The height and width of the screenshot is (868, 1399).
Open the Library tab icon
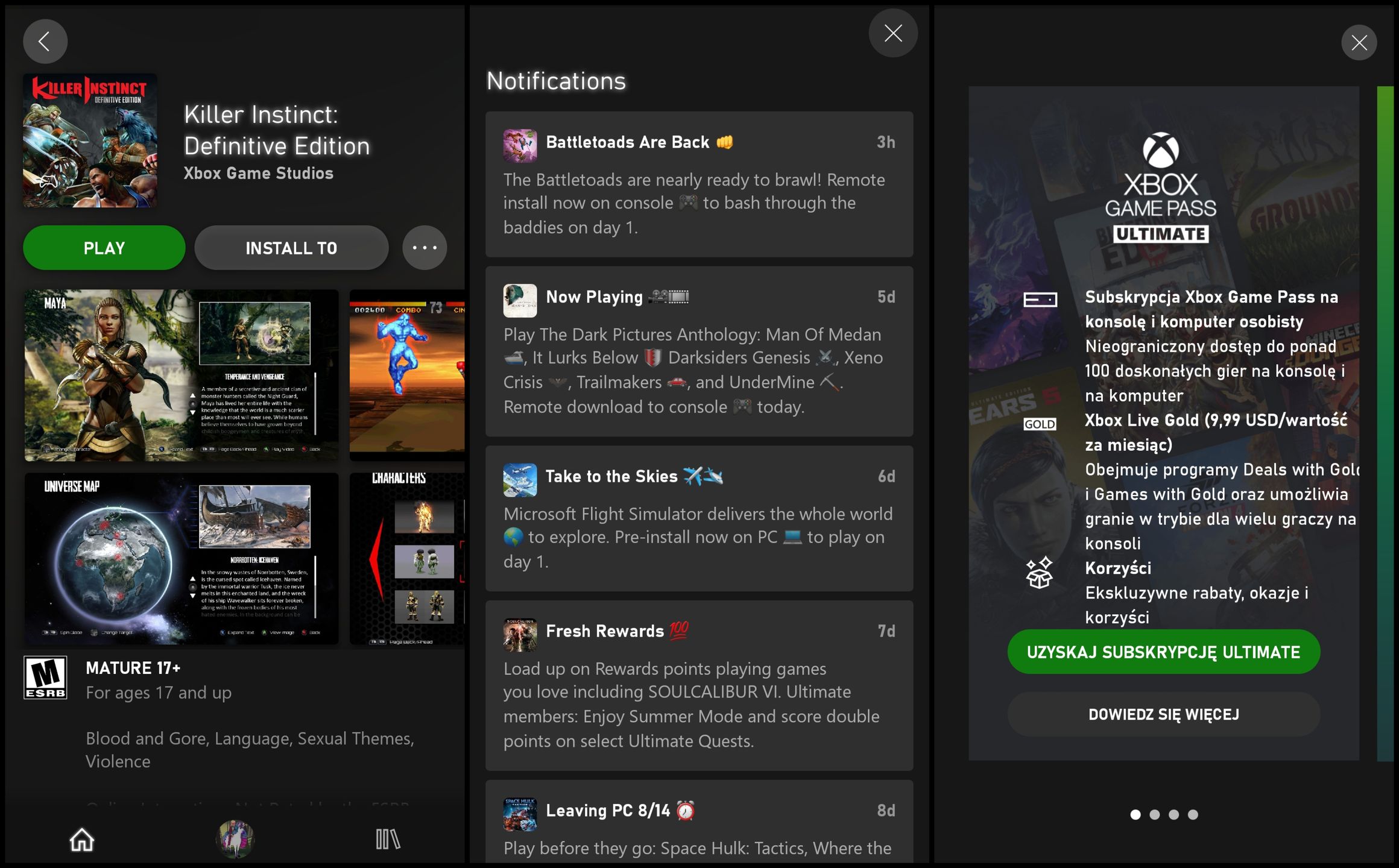[388, 839]
